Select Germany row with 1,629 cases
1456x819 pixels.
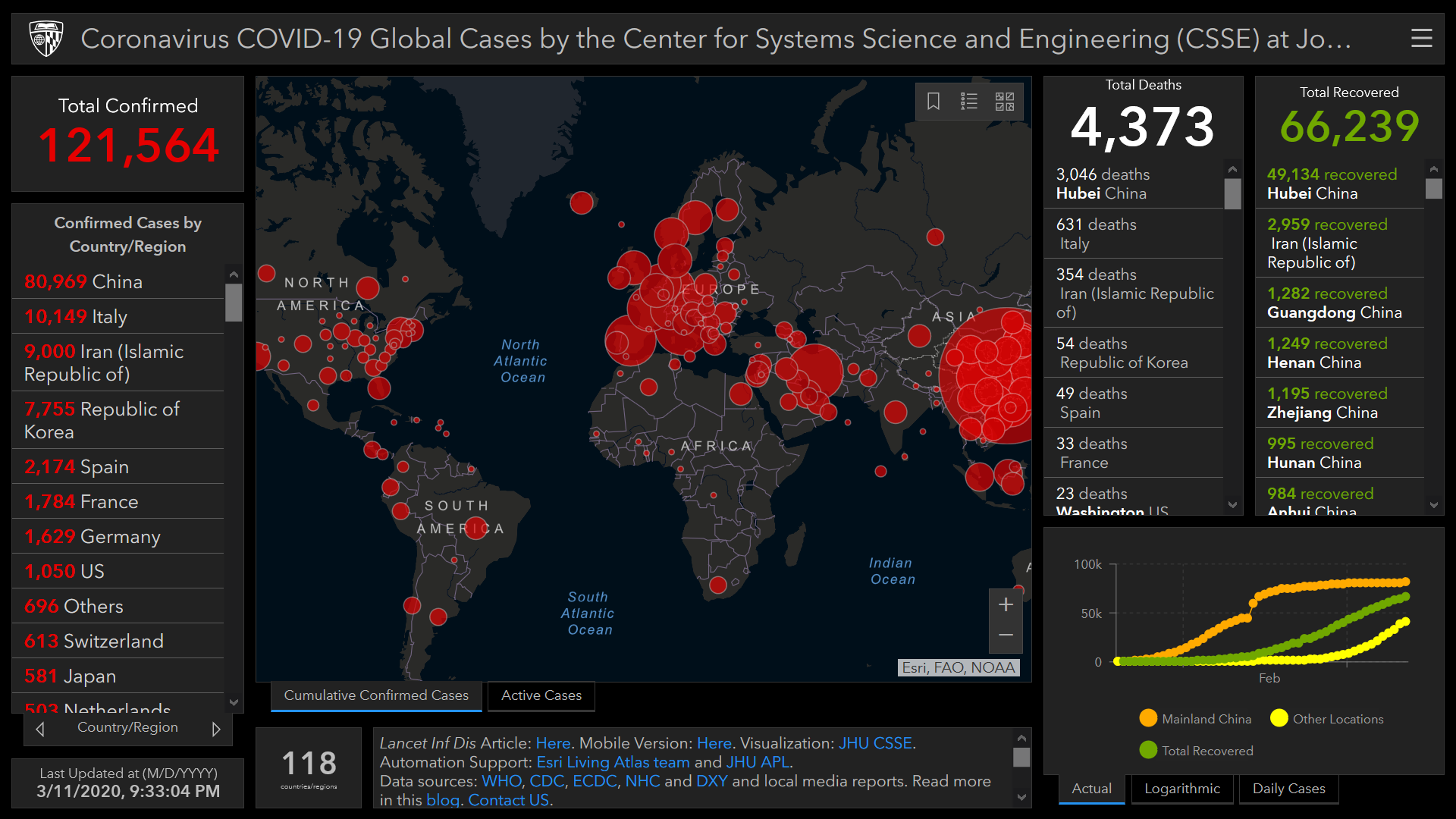click(118, 536)
